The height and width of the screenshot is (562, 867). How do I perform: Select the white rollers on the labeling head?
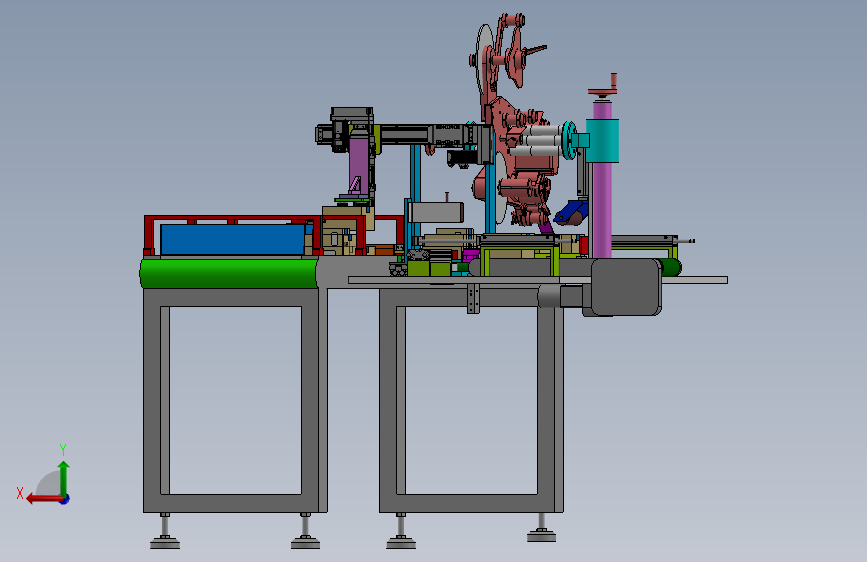tap(535, 142)
